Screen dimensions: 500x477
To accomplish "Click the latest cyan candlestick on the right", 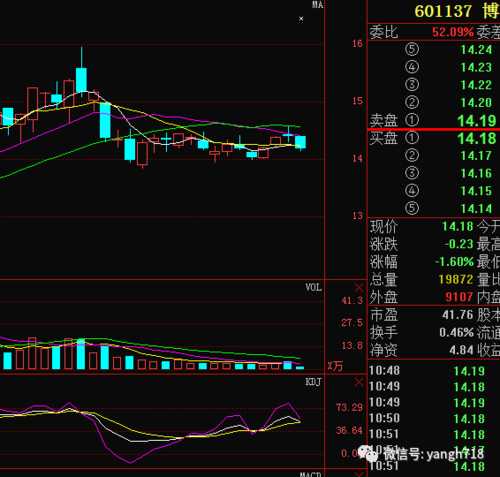I will click(x=301, y=142).
